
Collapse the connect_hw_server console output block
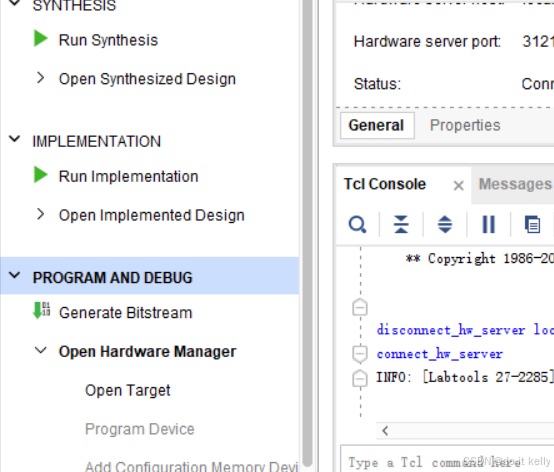pyautogui.click(x=360, y=354)
